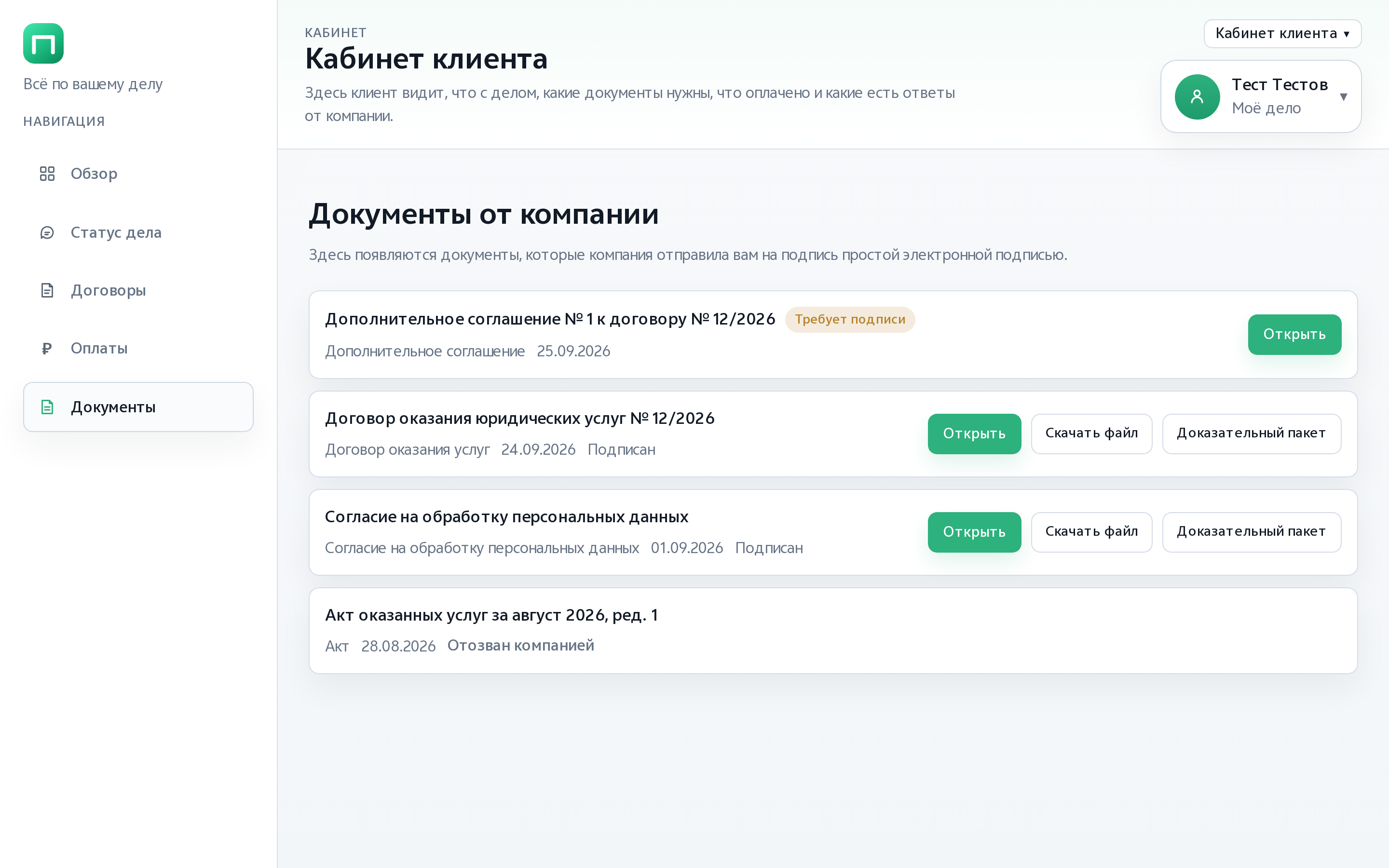
Task: Expand the Тест Тестов profile arrow
Action: click(x=1343, y=97)
